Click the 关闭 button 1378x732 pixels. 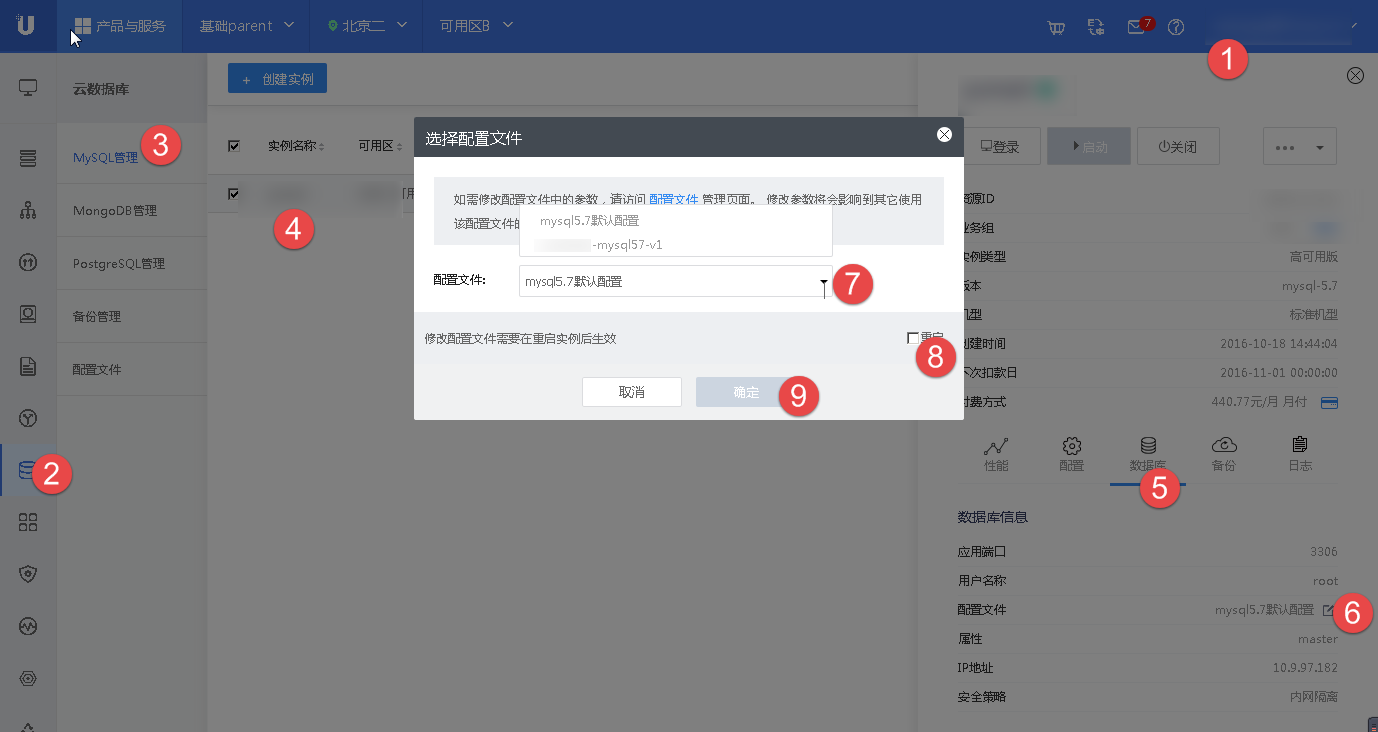tap(1178, 147)
